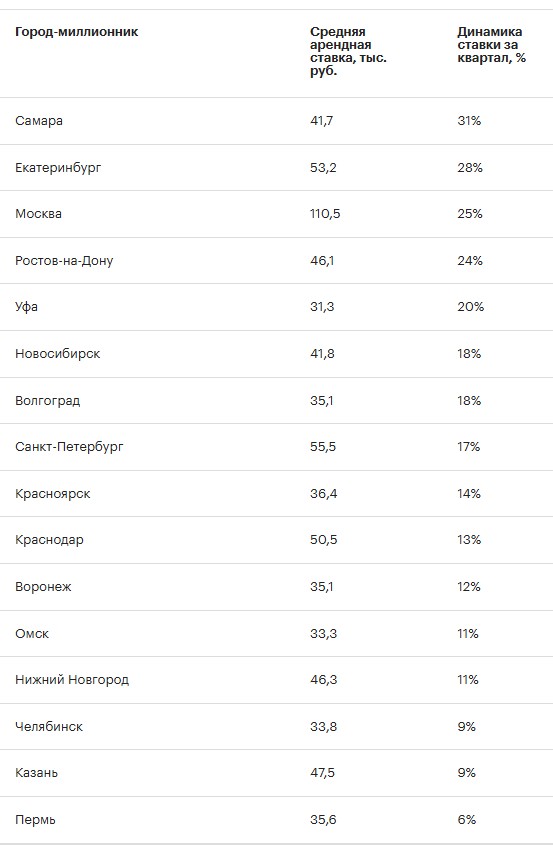Click the 6% value in Пермь row
The height and width of the screenshot is (852, 553).
click(467, 820)
